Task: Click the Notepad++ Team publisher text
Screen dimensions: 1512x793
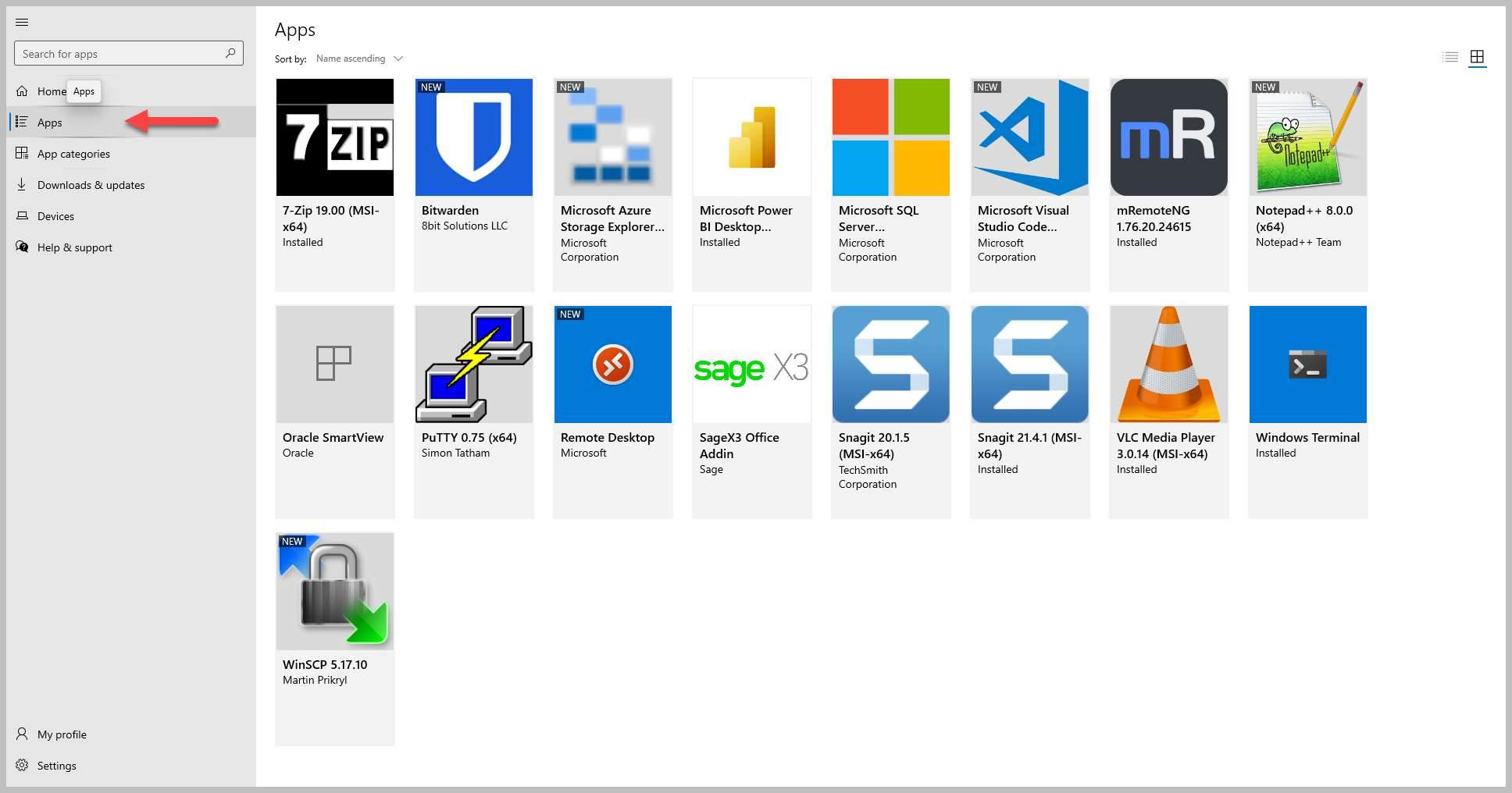Action: point(1298,243)
